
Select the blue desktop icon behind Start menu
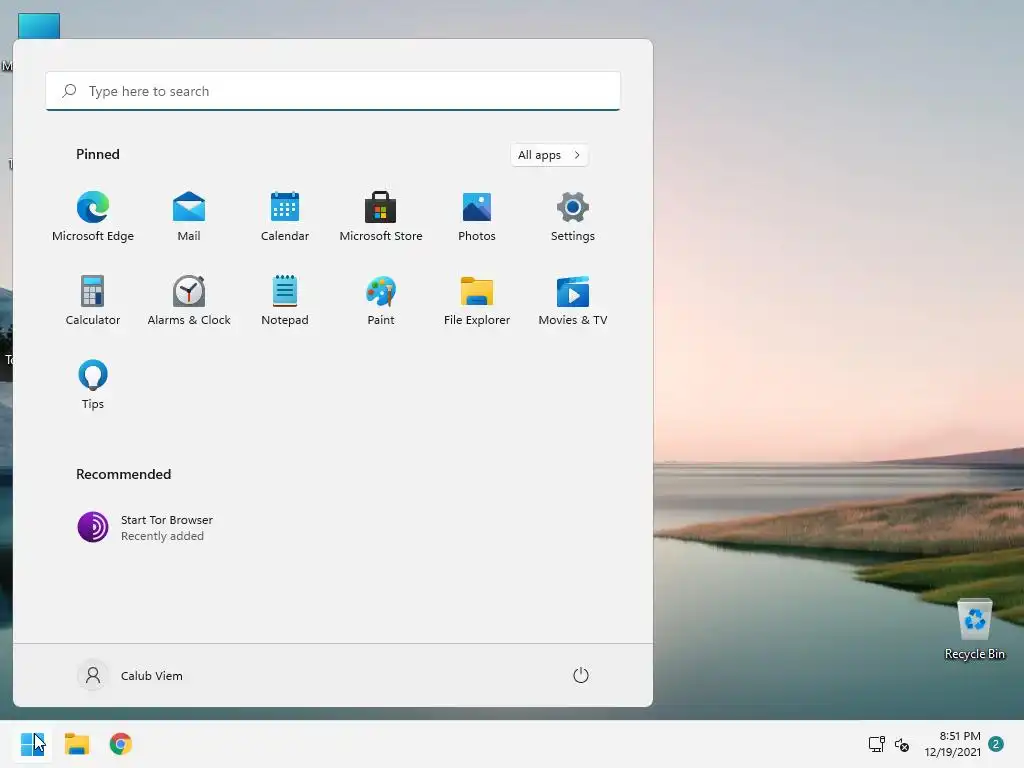[39, 26]
